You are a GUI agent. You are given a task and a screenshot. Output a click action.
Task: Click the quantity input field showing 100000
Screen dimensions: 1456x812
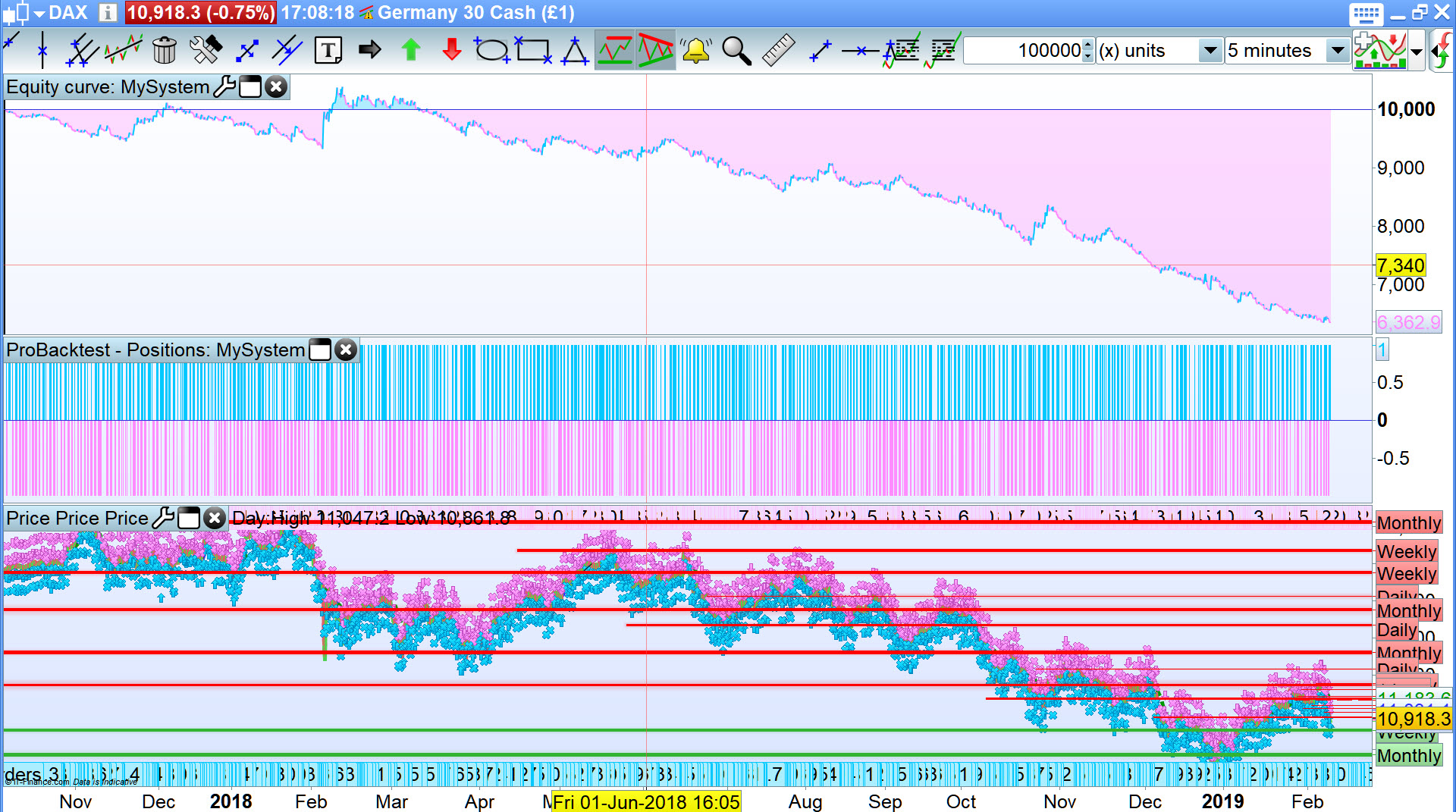click(x=1023, y=51)
